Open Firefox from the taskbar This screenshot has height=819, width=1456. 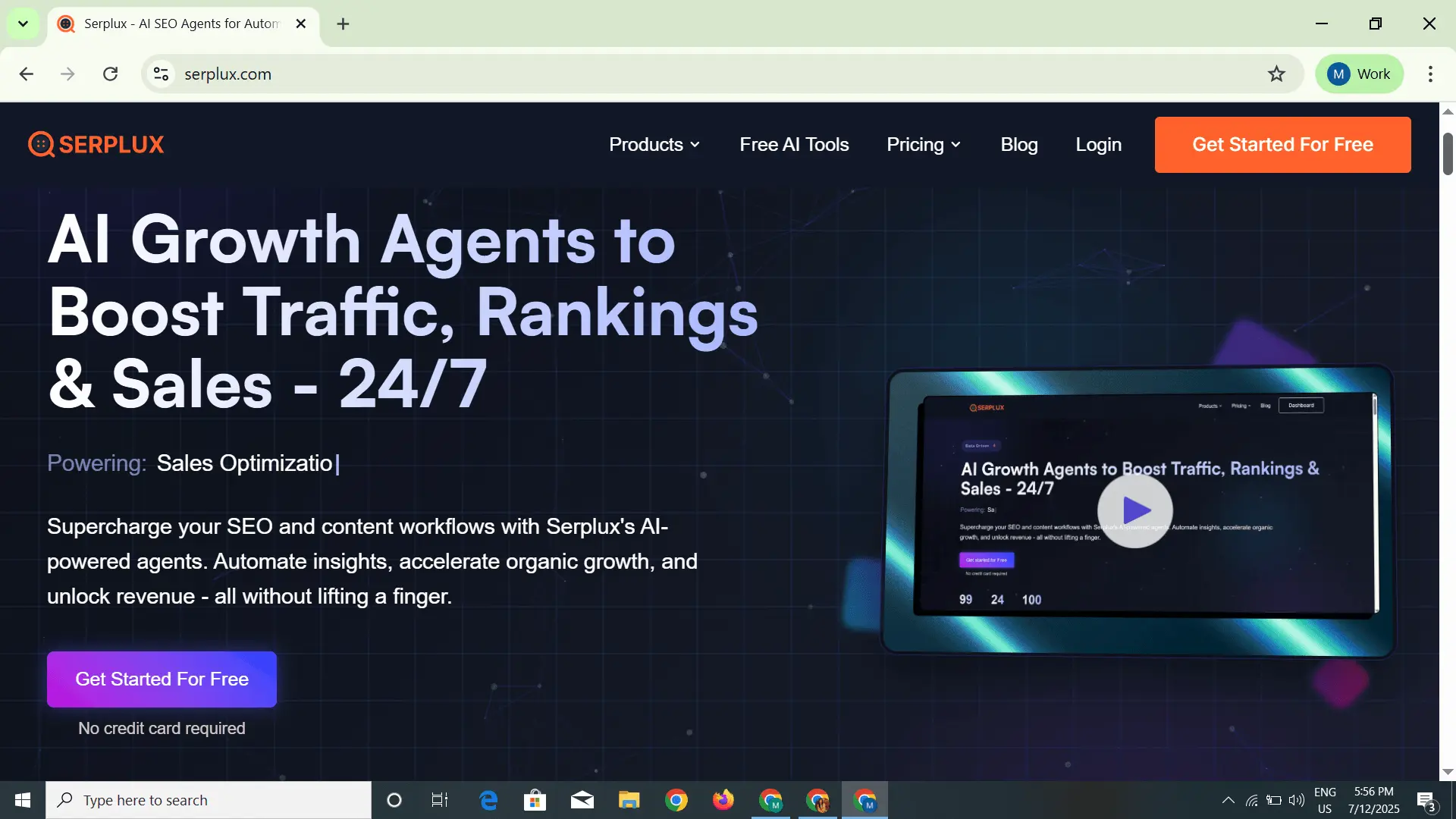pos(723,800)
